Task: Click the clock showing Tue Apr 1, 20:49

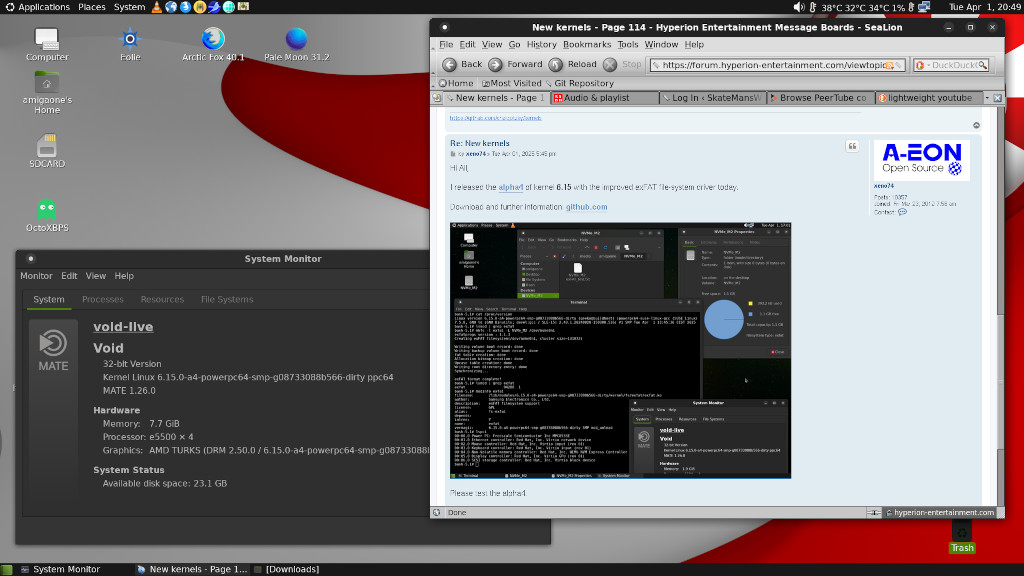Action: tap(985, 7)
